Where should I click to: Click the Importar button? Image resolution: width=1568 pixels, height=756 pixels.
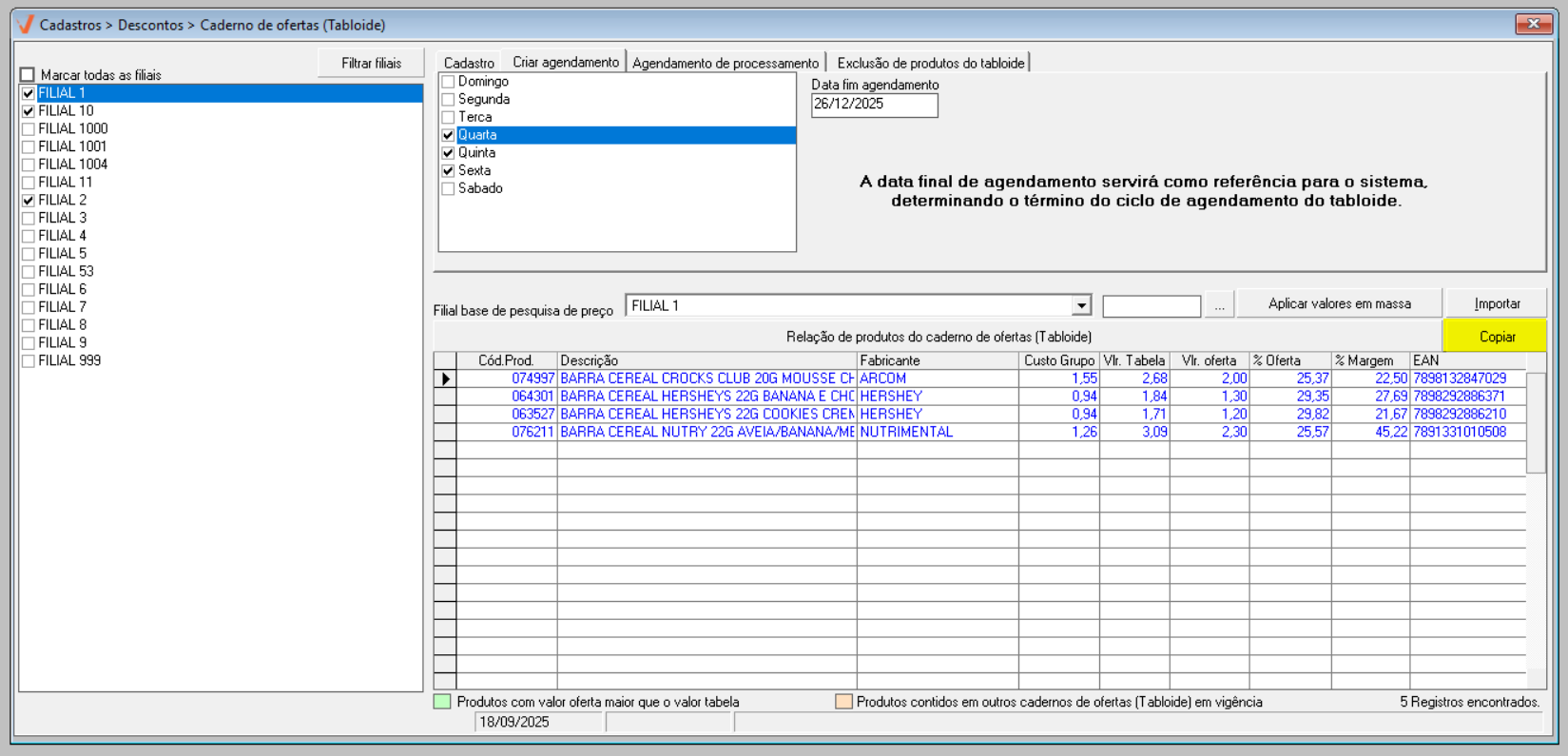tap(1497, 304)
